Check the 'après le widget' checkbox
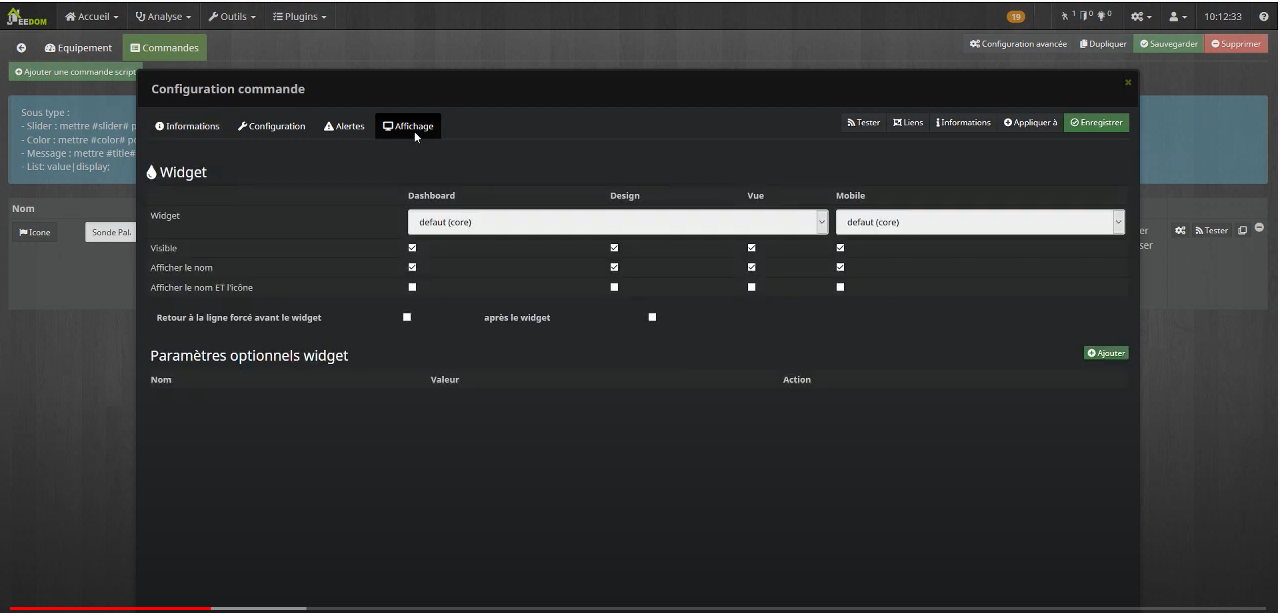The width and height of the screenshot is (1280, 613). [652, 317]
